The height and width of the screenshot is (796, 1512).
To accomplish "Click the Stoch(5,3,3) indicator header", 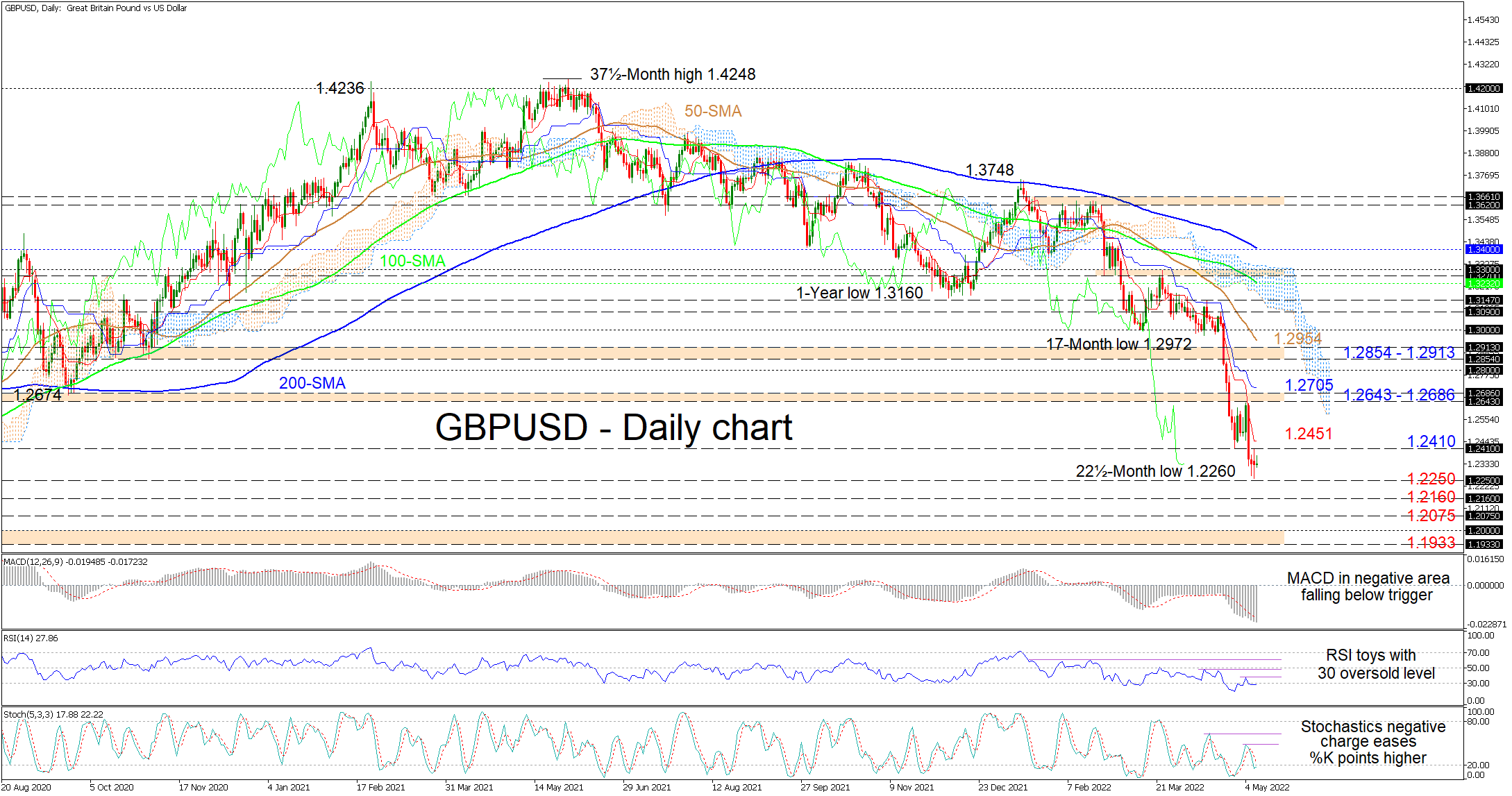I will click(53, 714).
